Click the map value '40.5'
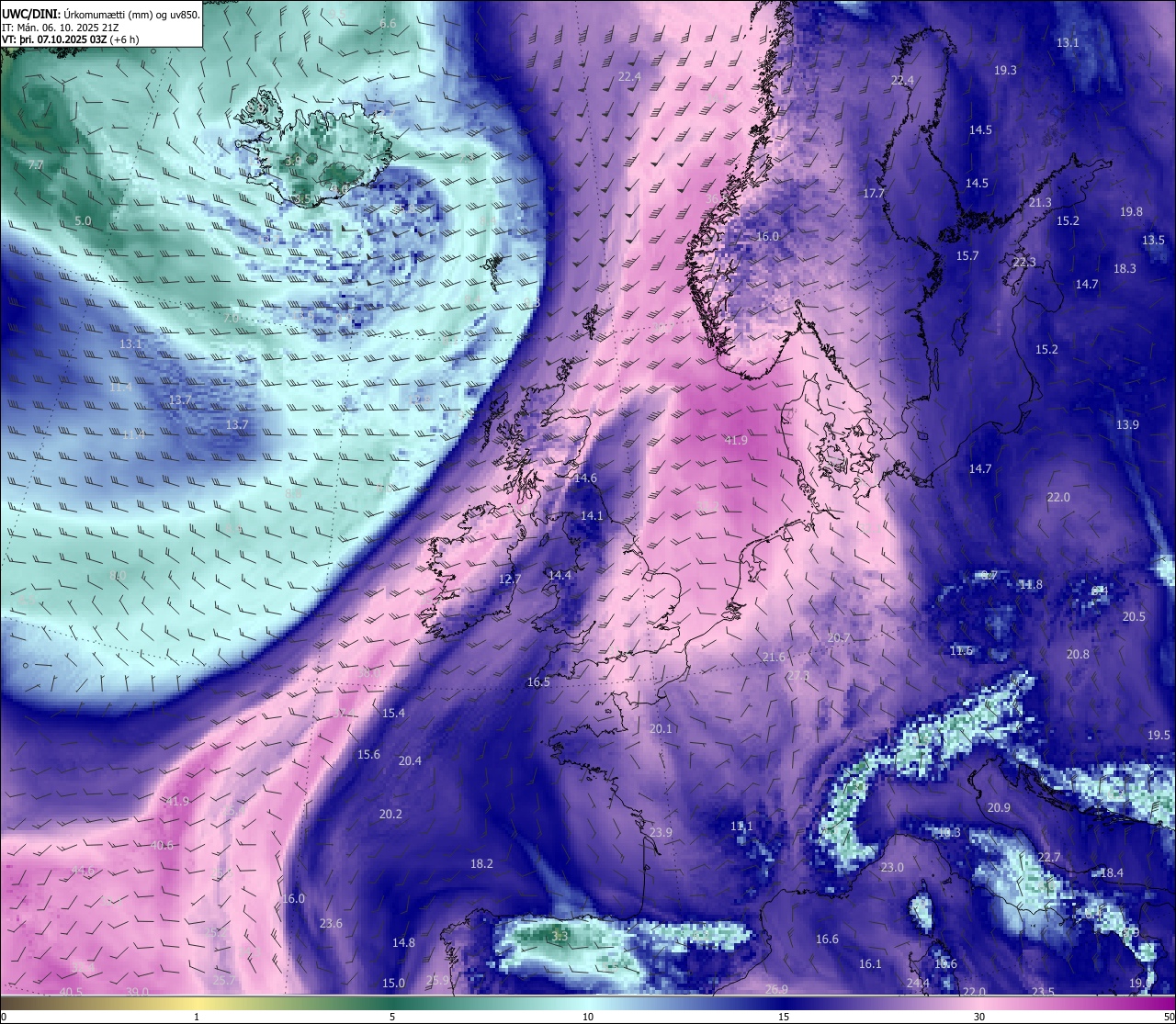 (x=71, y=993)
